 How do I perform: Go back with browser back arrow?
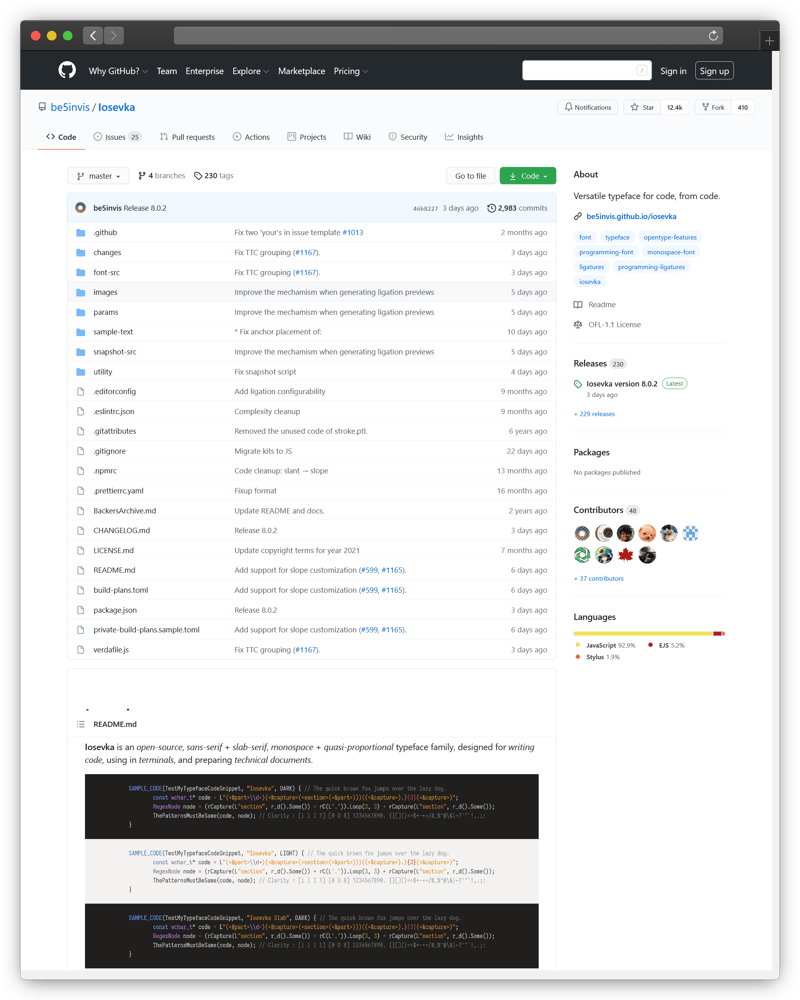pos(93,36)
